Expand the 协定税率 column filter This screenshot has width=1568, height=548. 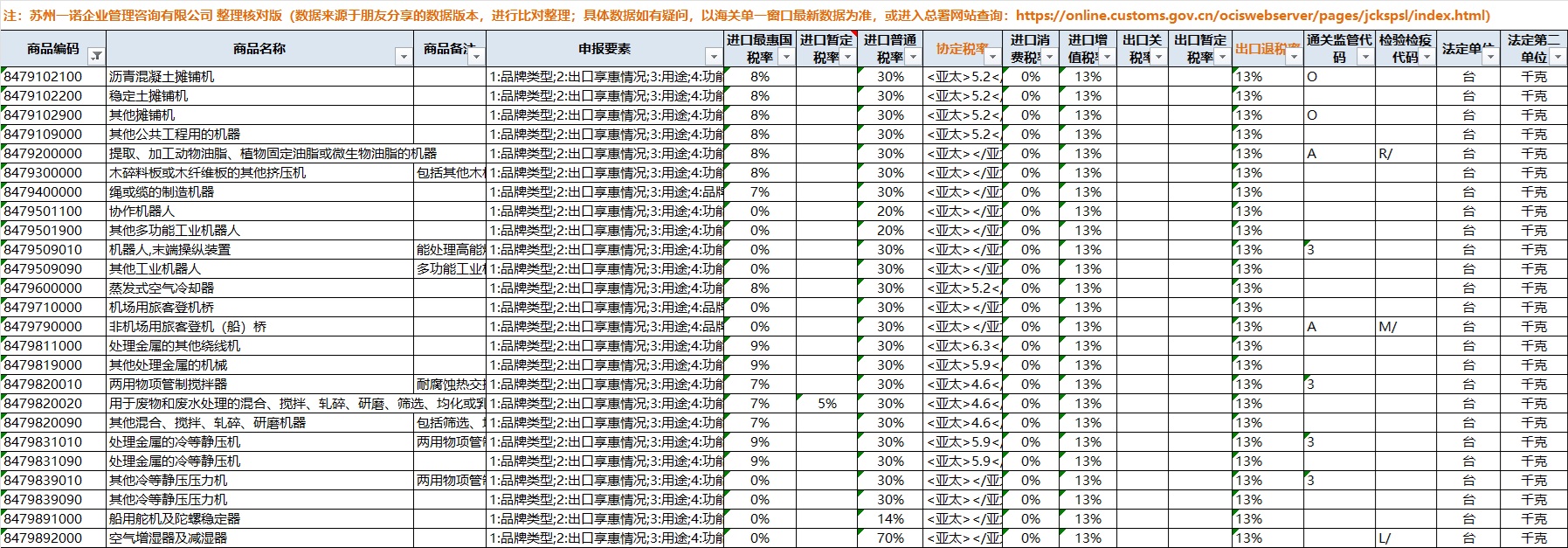click(992, 57)
